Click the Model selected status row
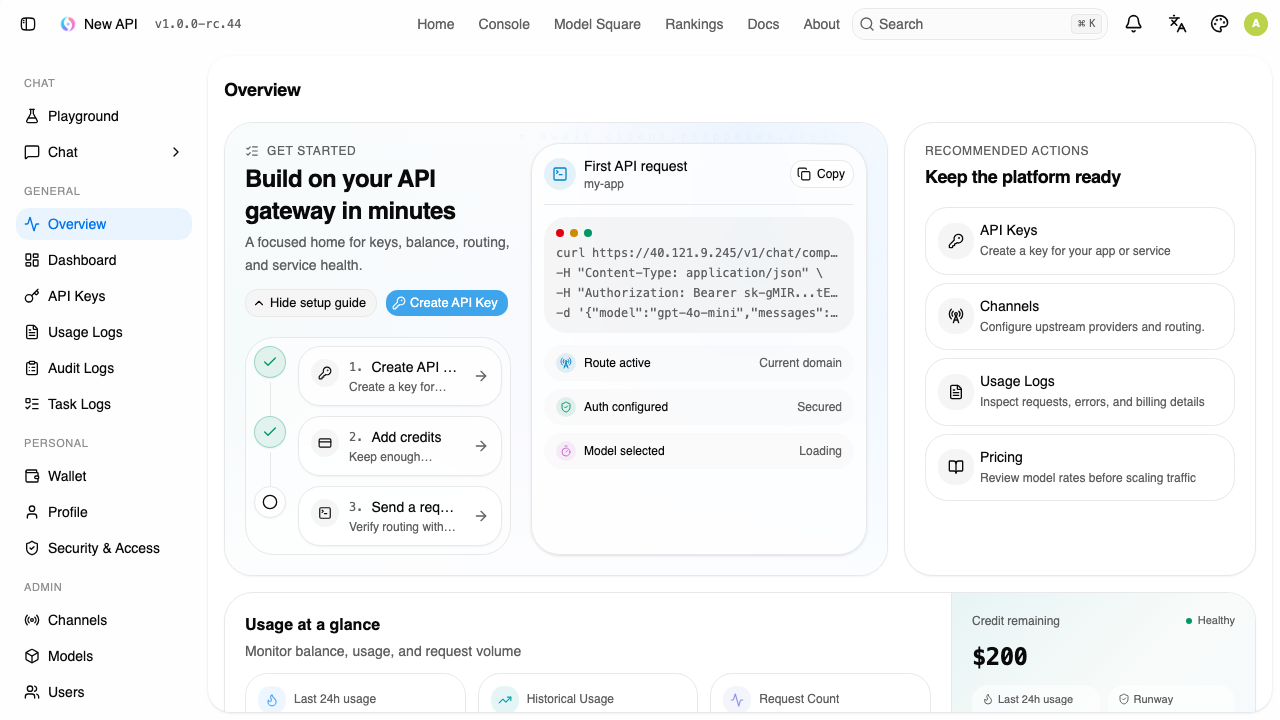The image size is (1280, 720). coord(699,451)
